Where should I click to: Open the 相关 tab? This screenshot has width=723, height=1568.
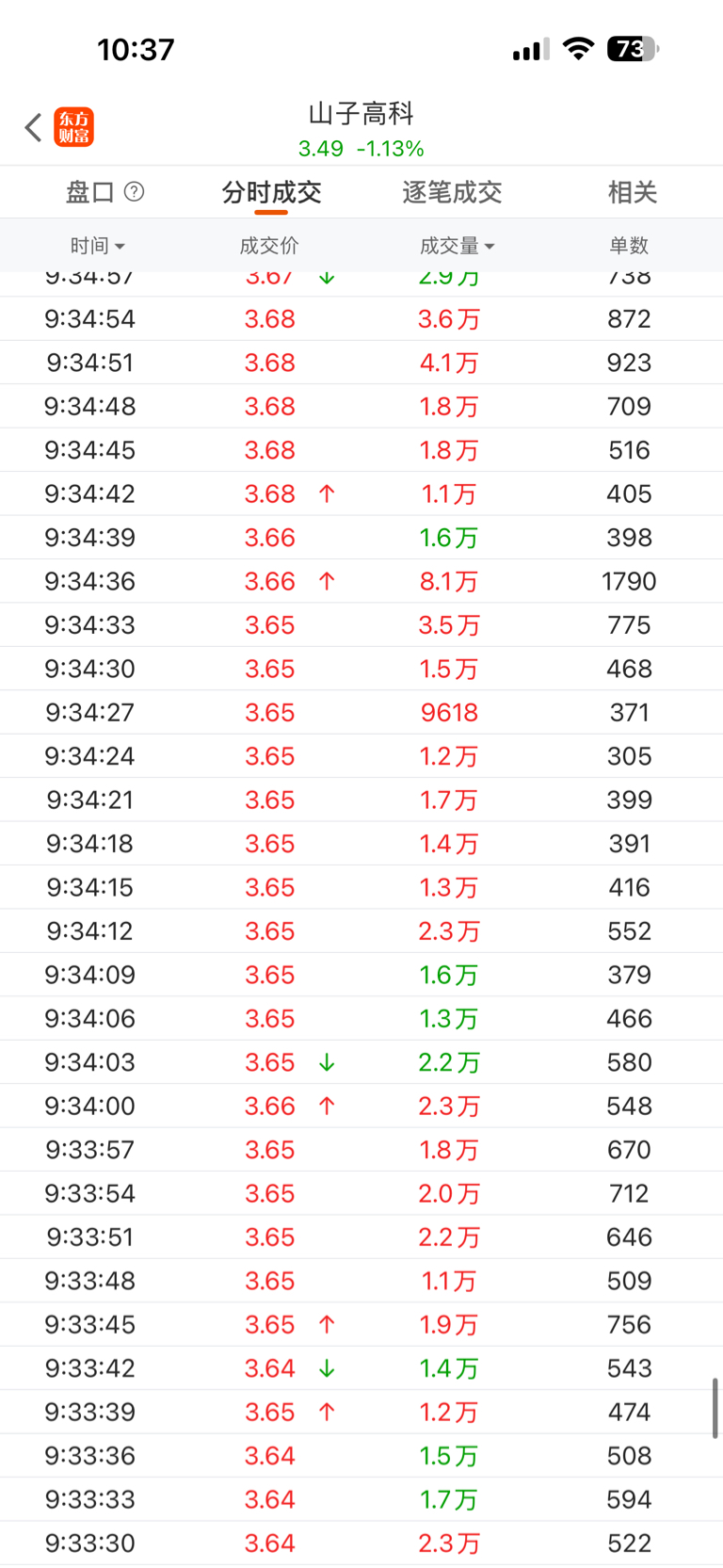point(632,192)
